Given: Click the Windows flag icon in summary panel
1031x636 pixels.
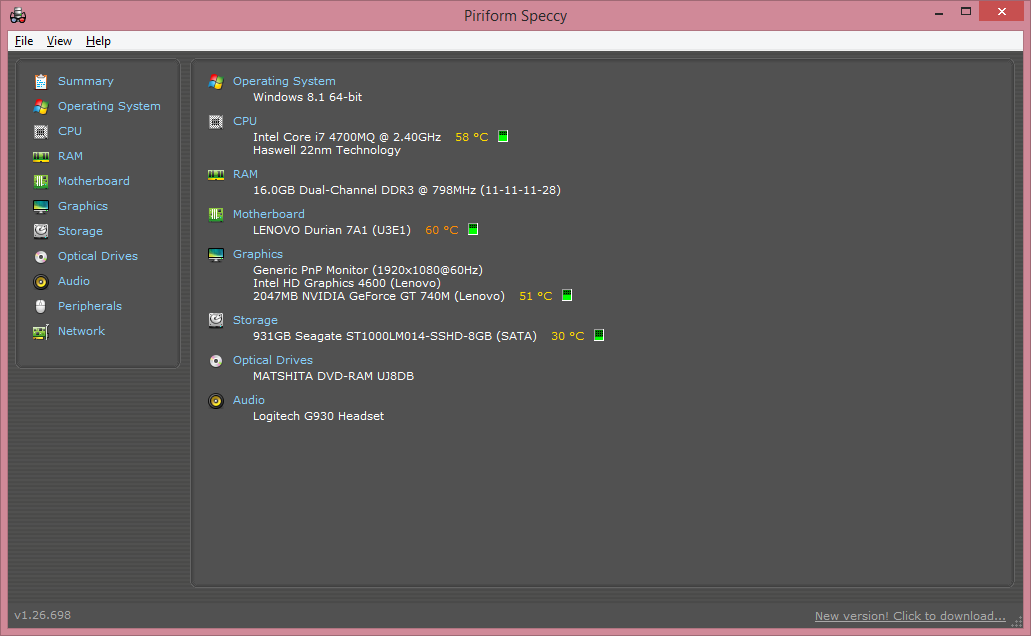Looking at the screenshot, I should click(216, 82).
